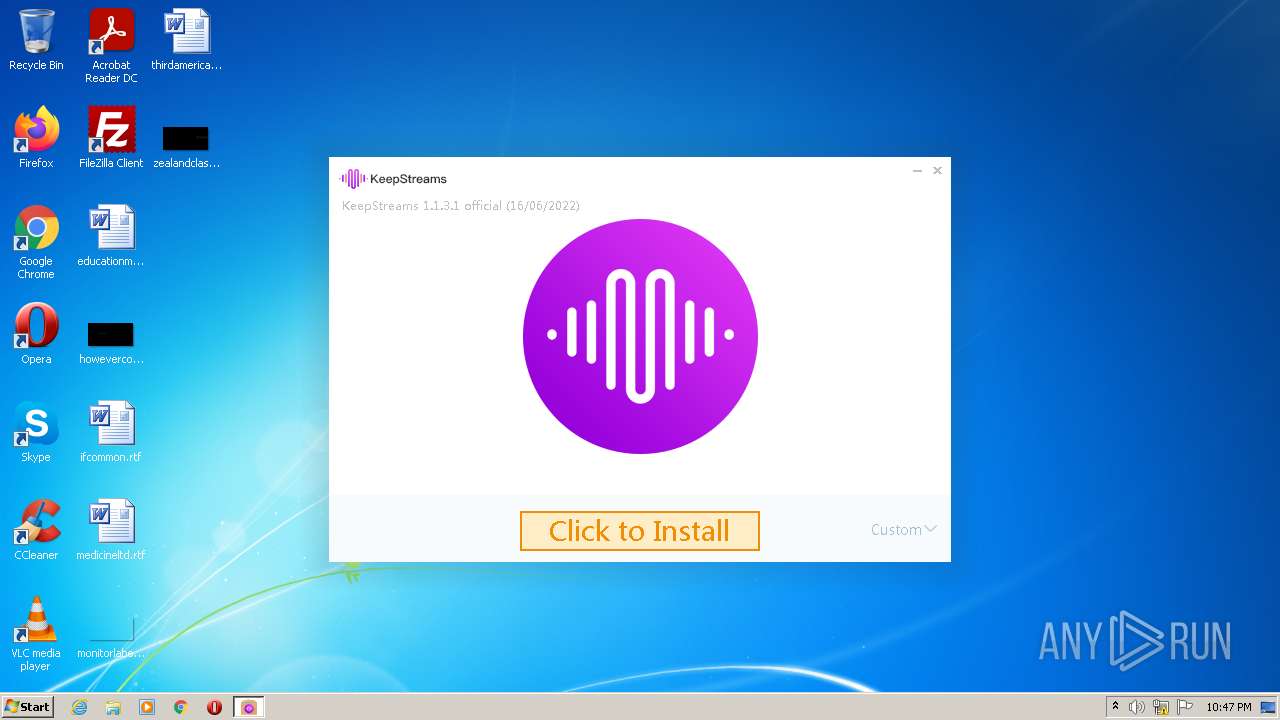Select the Acrobat Reader DC shortcut

pyautogui.click(x=111, y=46)
